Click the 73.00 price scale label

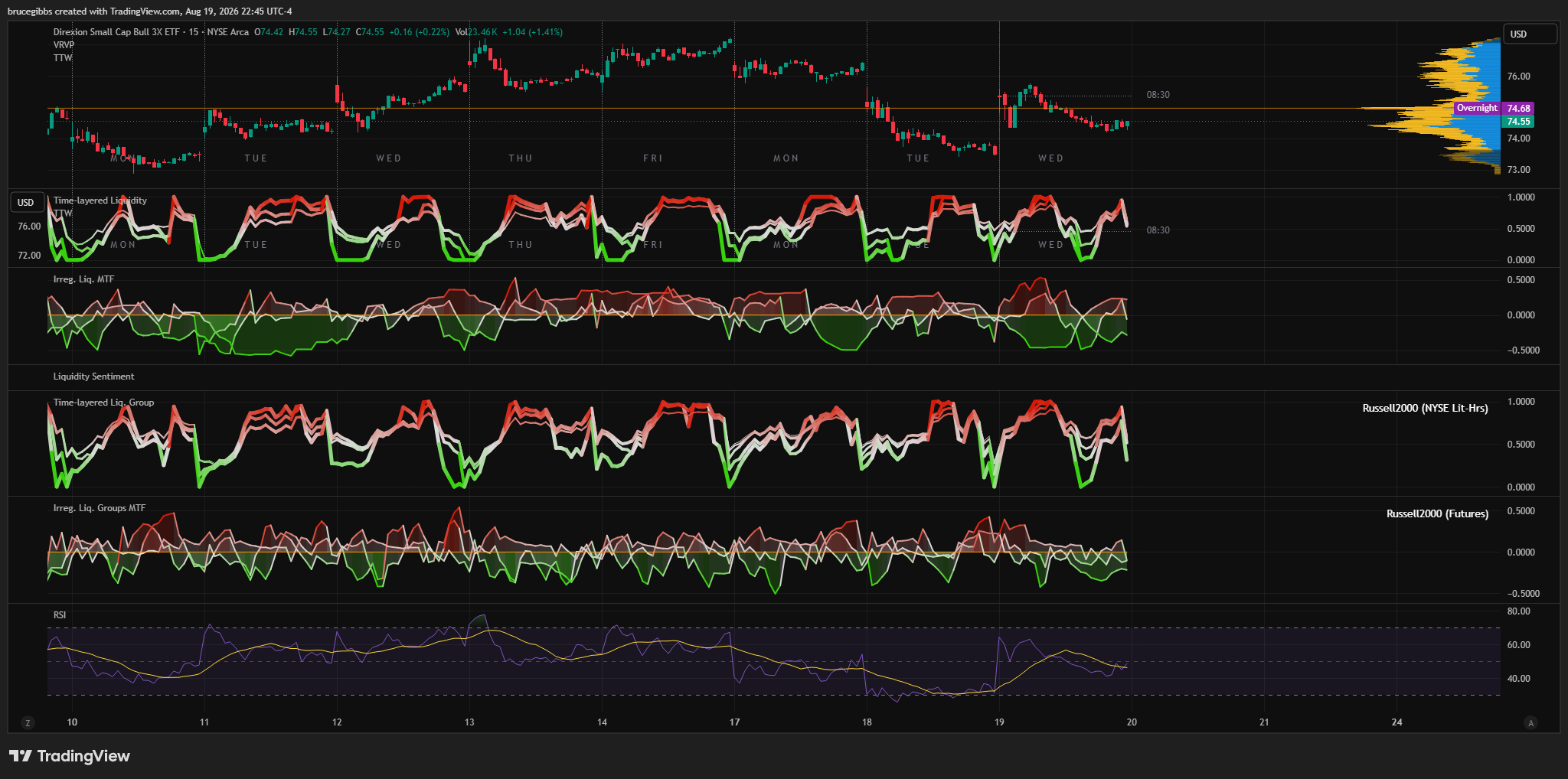1519,170
